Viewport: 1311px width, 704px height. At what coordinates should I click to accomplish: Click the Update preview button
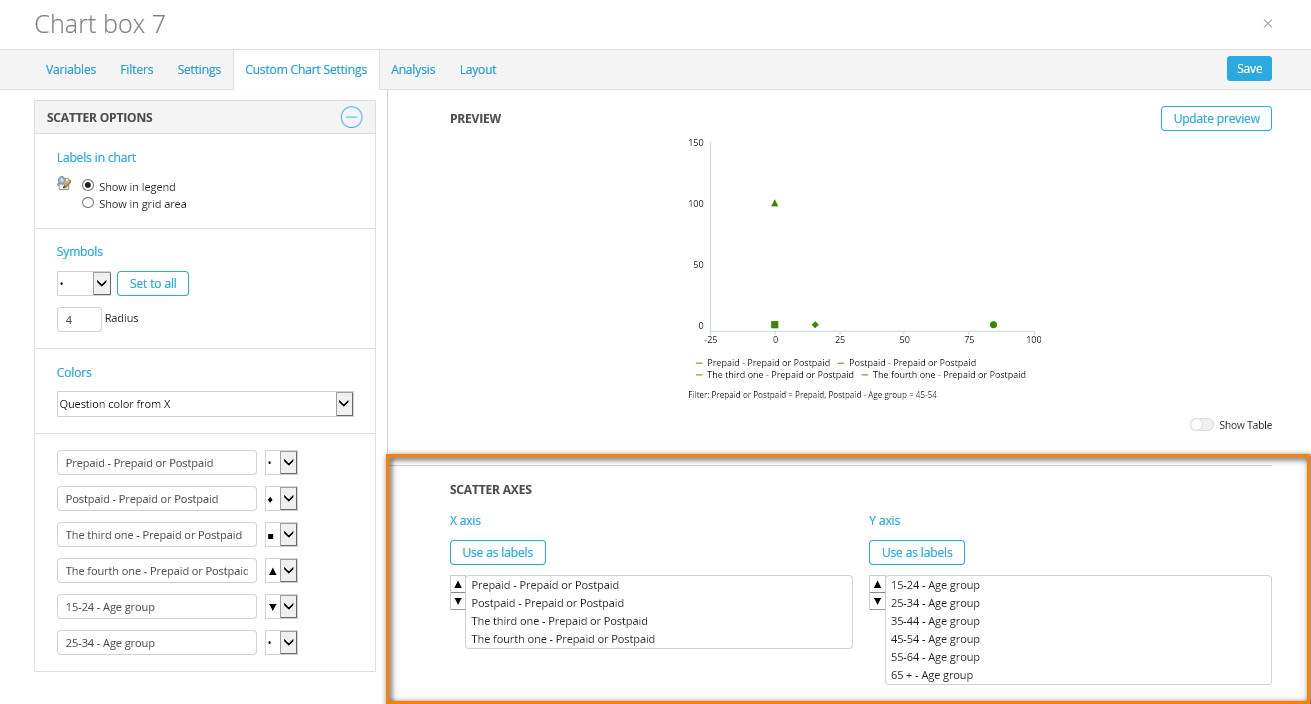tap(1216, 118)
